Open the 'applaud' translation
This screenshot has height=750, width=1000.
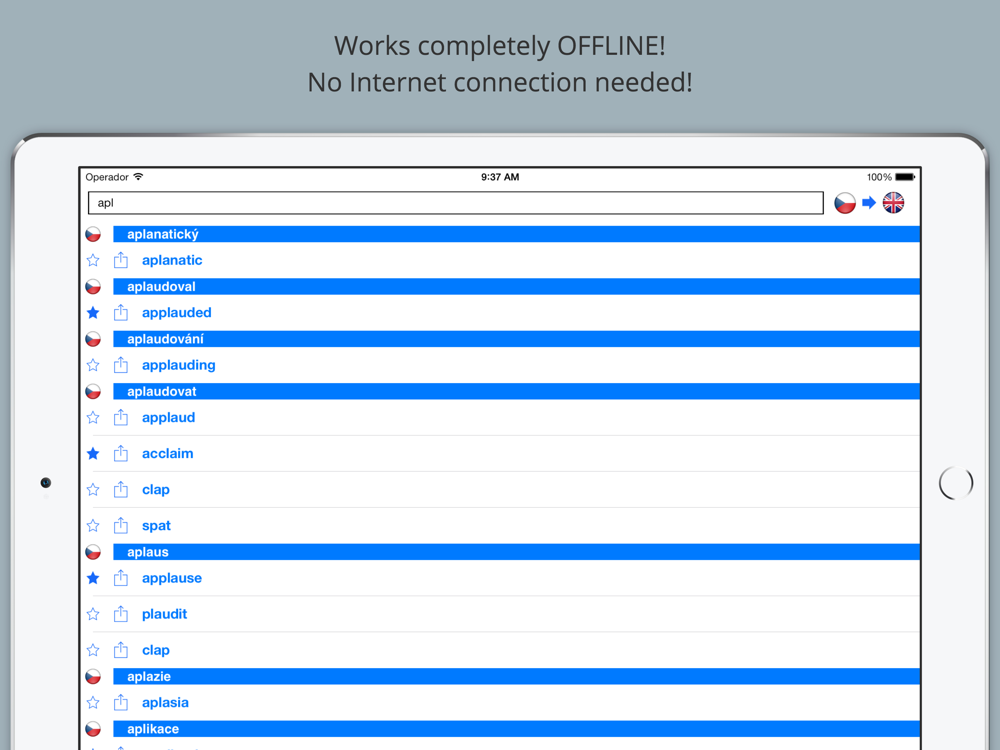(168, 418)
